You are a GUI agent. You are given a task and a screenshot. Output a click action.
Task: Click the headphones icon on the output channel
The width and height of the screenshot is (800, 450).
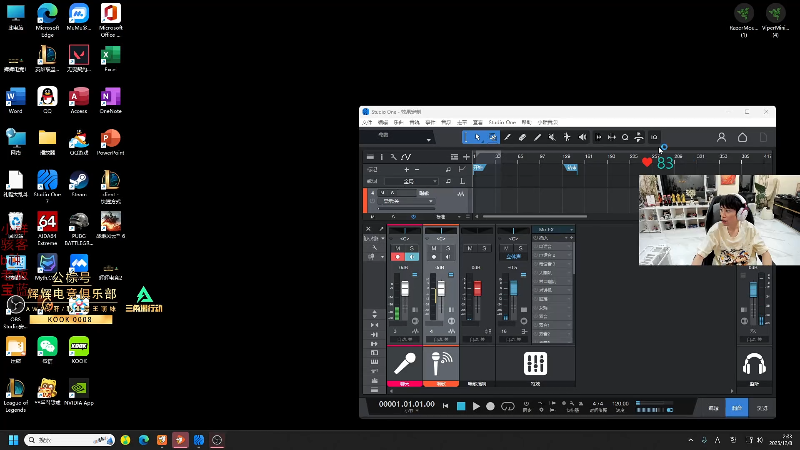pos(754,364)
